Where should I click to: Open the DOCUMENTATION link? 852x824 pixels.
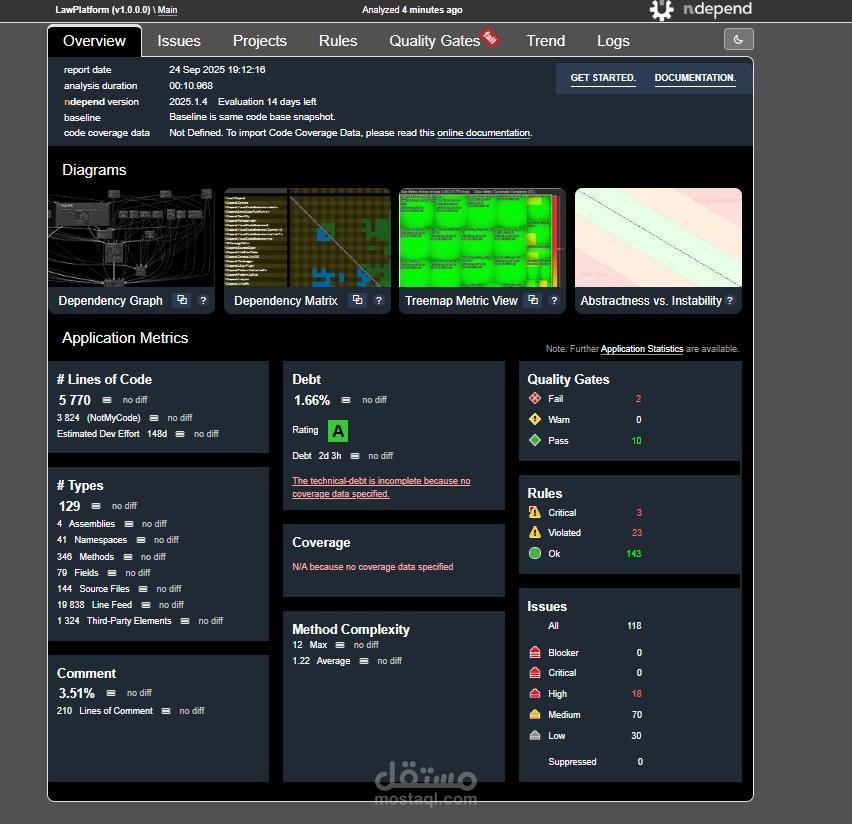pos(695,78)
